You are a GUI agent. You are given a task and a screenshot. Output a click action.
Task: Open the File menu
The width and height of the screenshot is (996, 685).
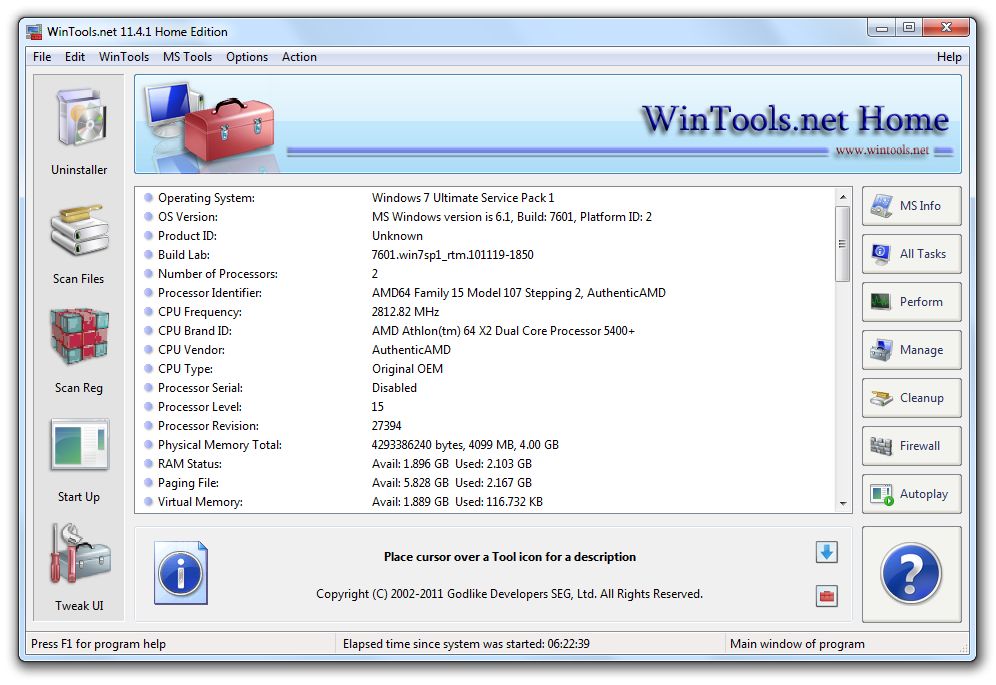[x=42, y=57]
